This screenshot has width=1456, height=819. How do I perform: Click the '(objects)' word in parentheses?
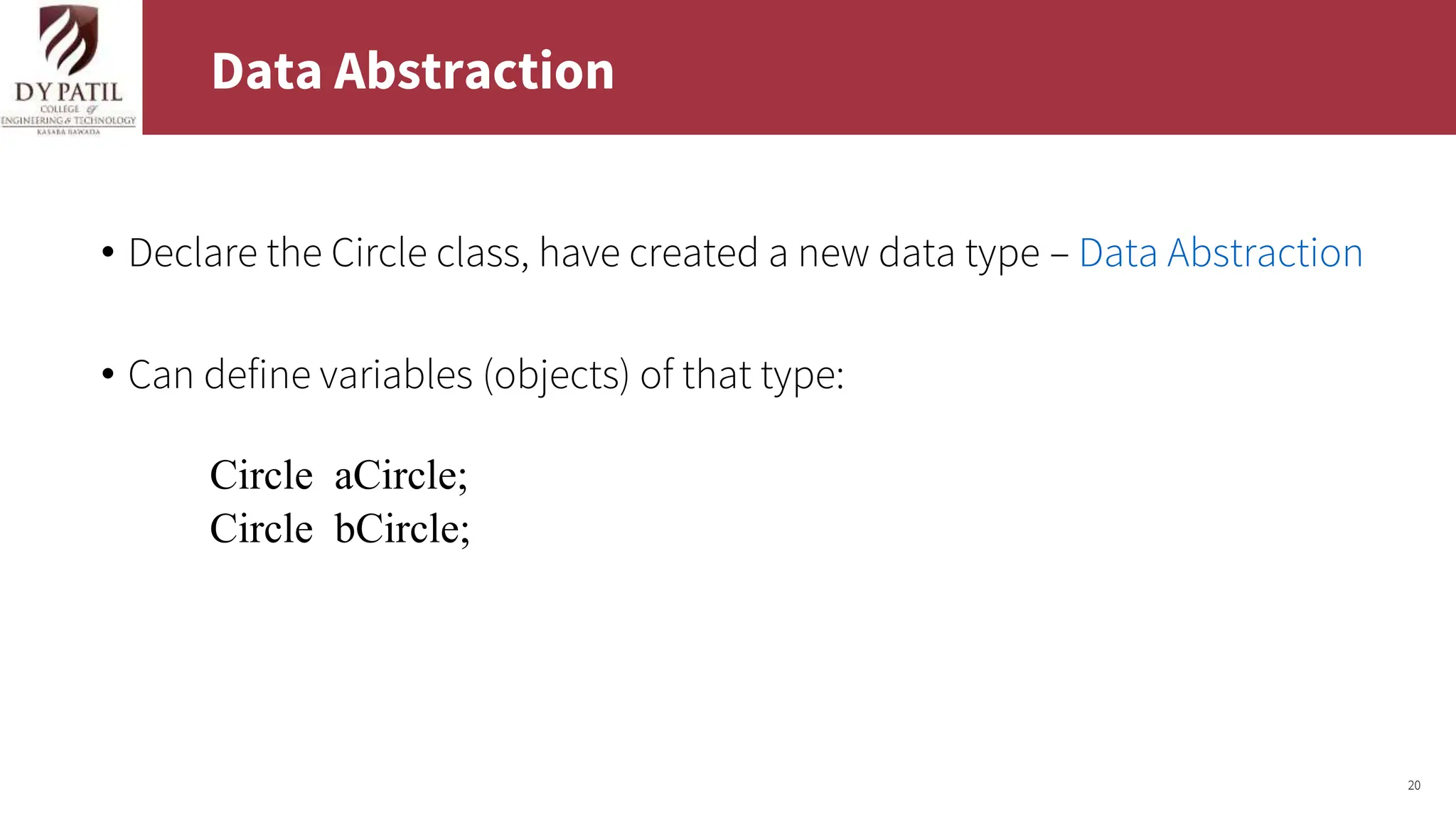click(x=557, y=375)
